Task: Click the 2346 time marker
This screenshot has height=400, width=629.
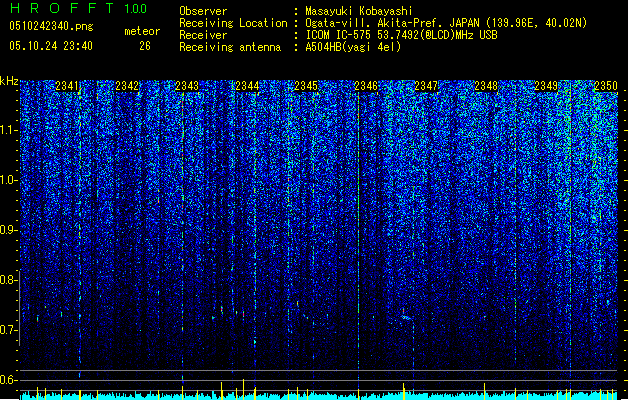Action: (x=366, y=86)
